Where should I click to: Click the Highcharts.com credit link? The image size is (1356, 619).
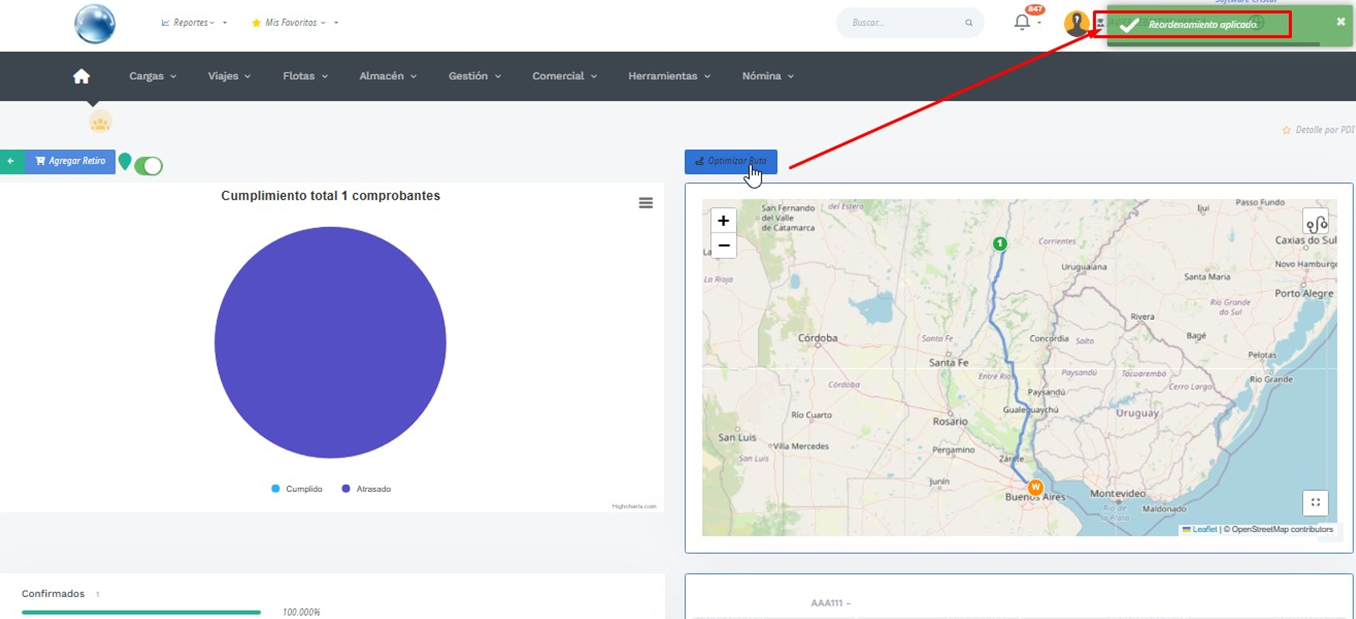pyautogui.click(x=634, y=507)
